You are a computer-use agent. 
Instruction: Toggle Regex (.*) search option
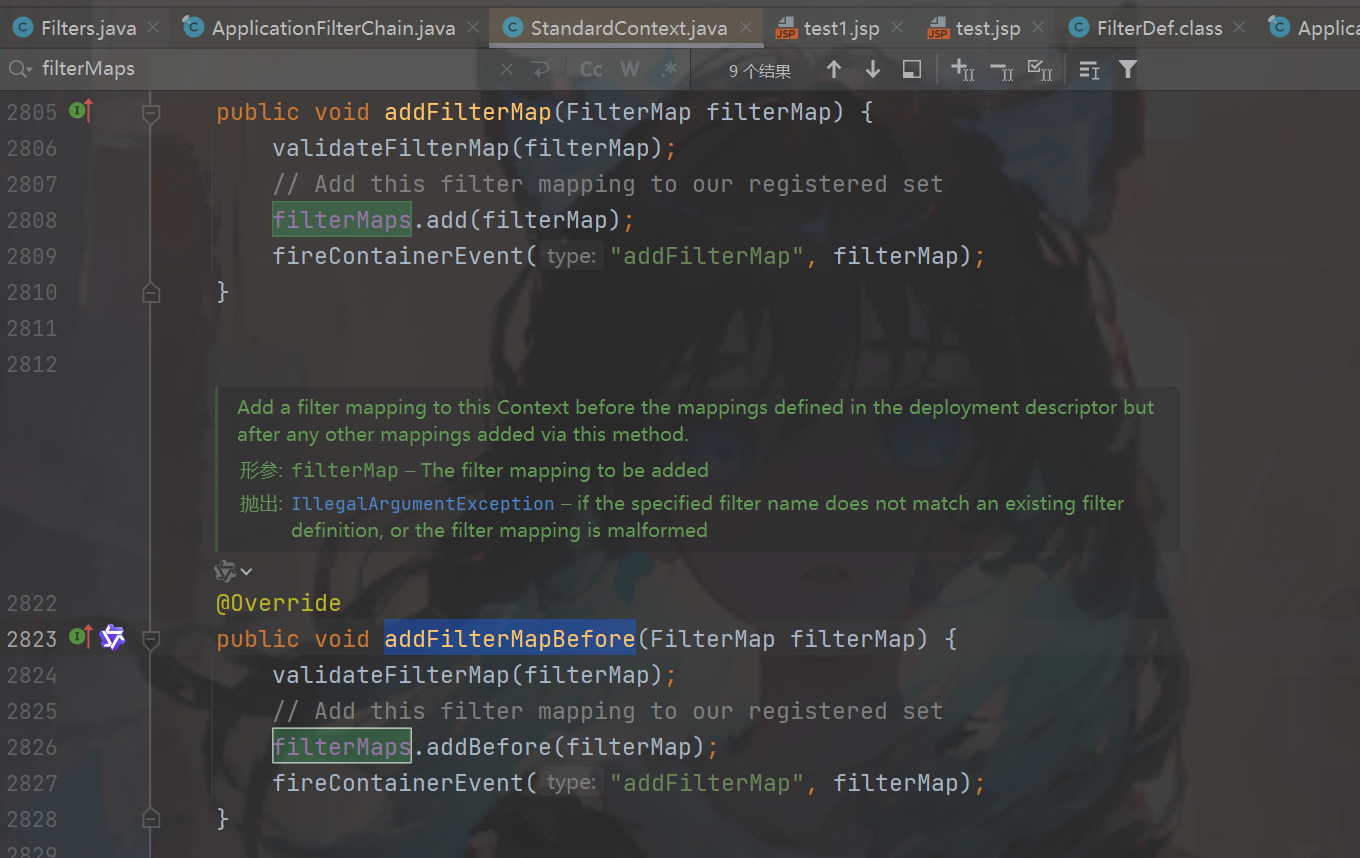point(669,69)
